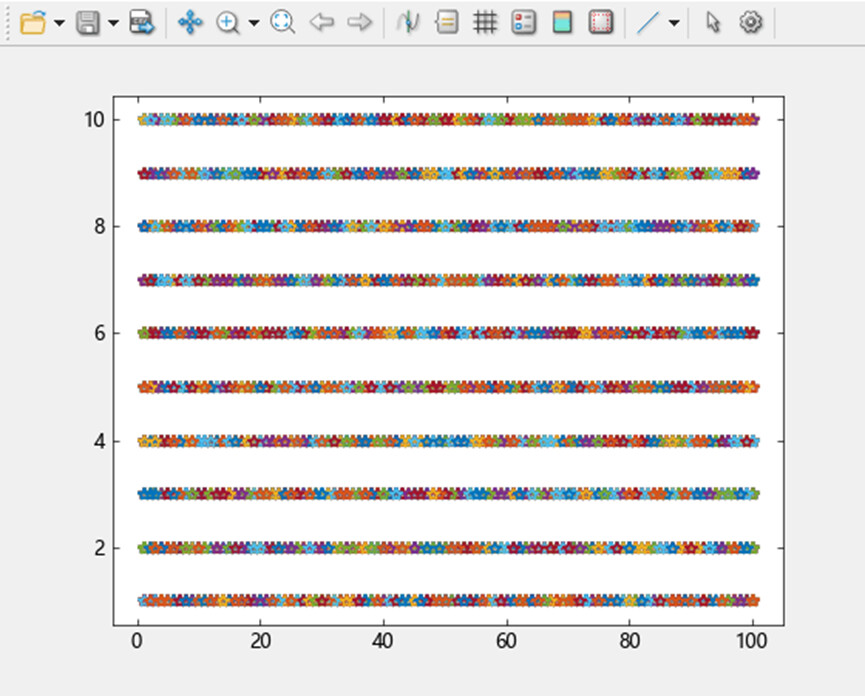The height and width of the screenshot is (696, 865).
Task: Click the y-axis tick label 8
Action: [100, 226]
